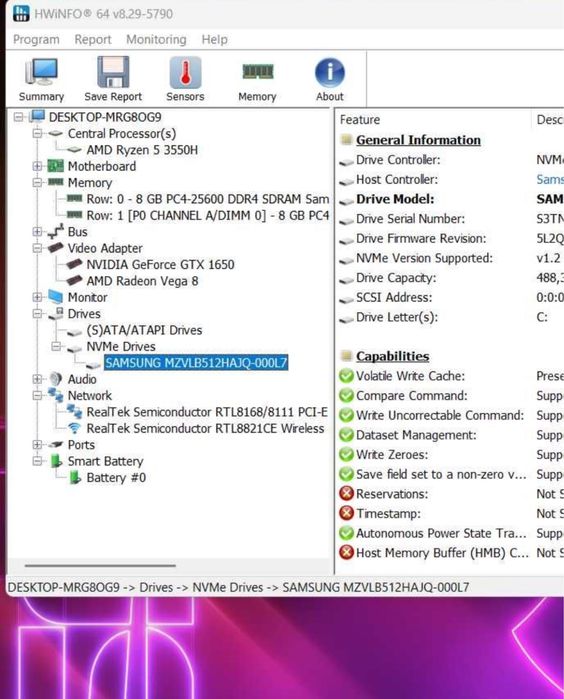Open Sensors thermometer icon
Viewport: 564px width, 699px height.
pyautogui.click(x=185, y=72)
